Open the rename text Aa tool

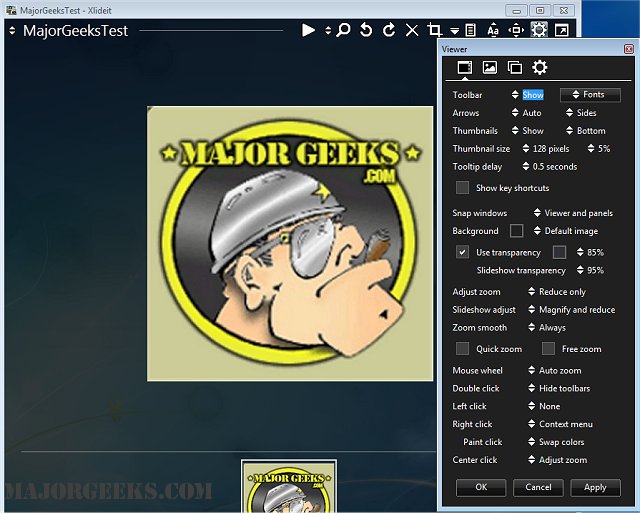tap(493, 30)
